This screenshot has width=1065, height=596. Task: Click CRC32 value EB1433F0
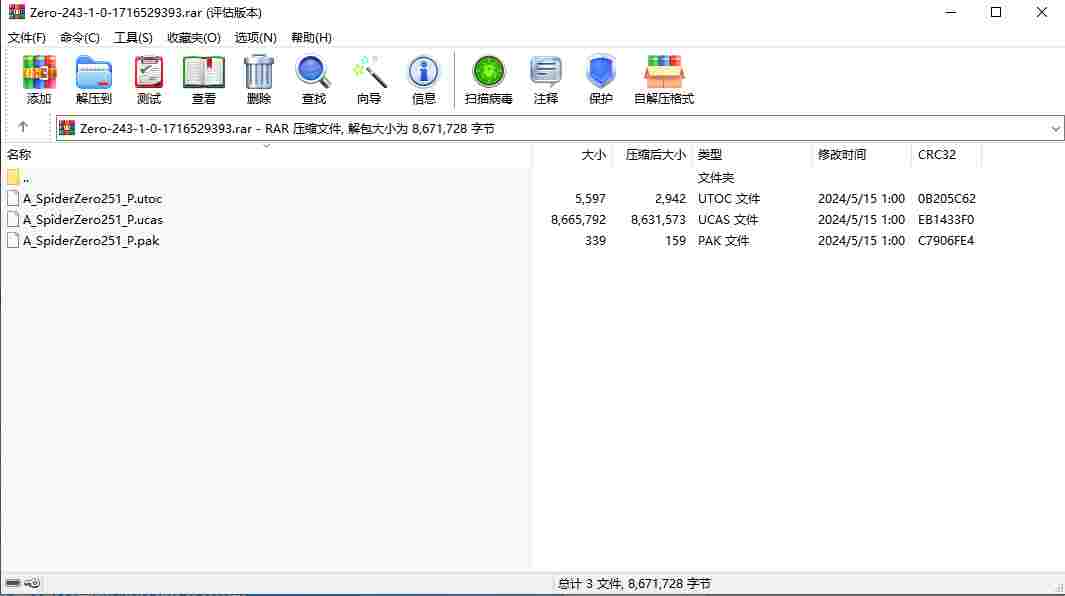point(945,220)
